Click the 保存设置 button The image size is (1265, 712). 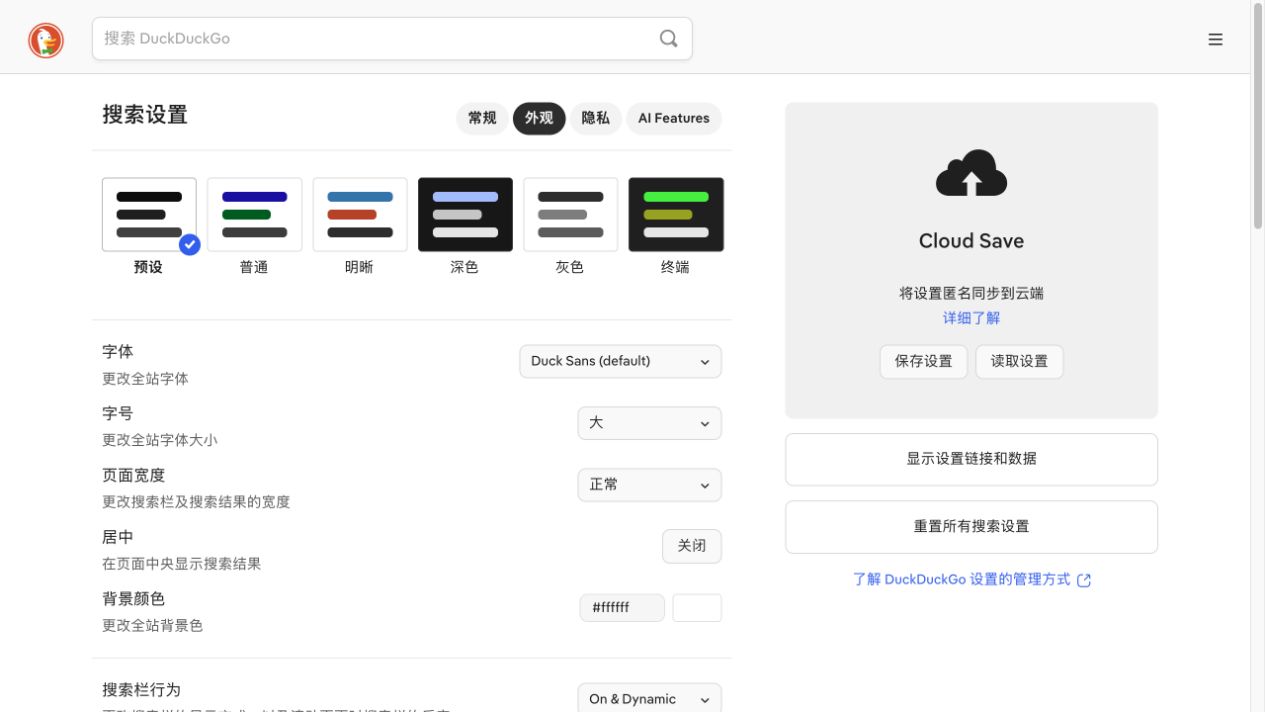923,361
